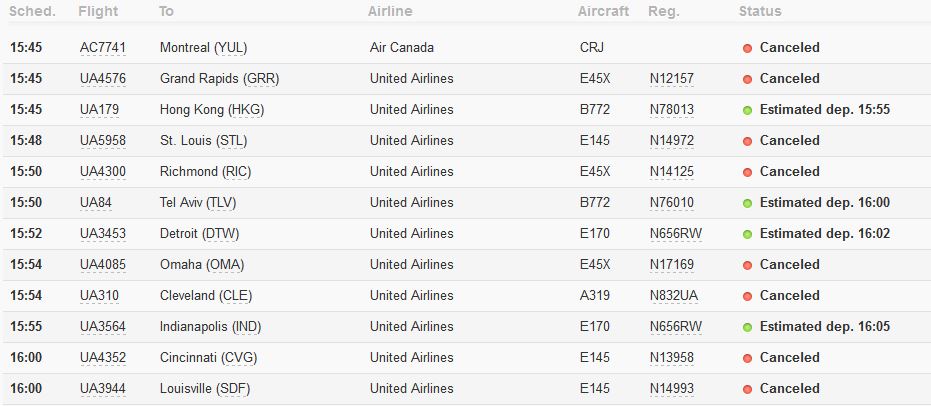Open flight UA84 link
The width and height of the screenshot is (931, 406).
[x=94, y=203]
